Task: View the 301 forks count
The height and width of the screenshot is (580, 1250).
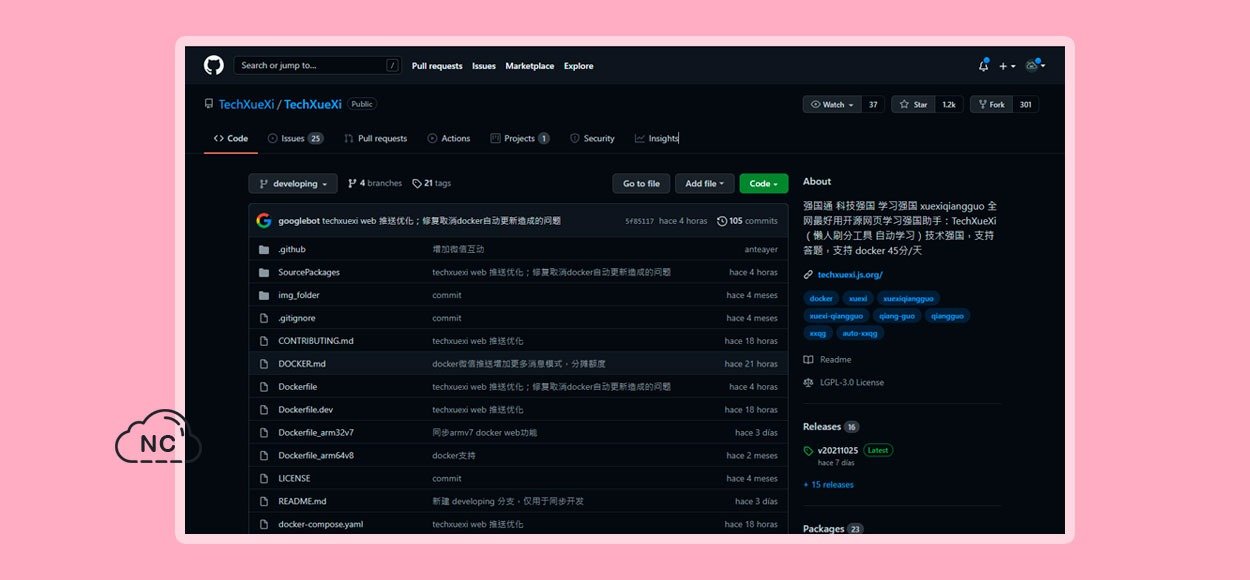Action: 1026,104
